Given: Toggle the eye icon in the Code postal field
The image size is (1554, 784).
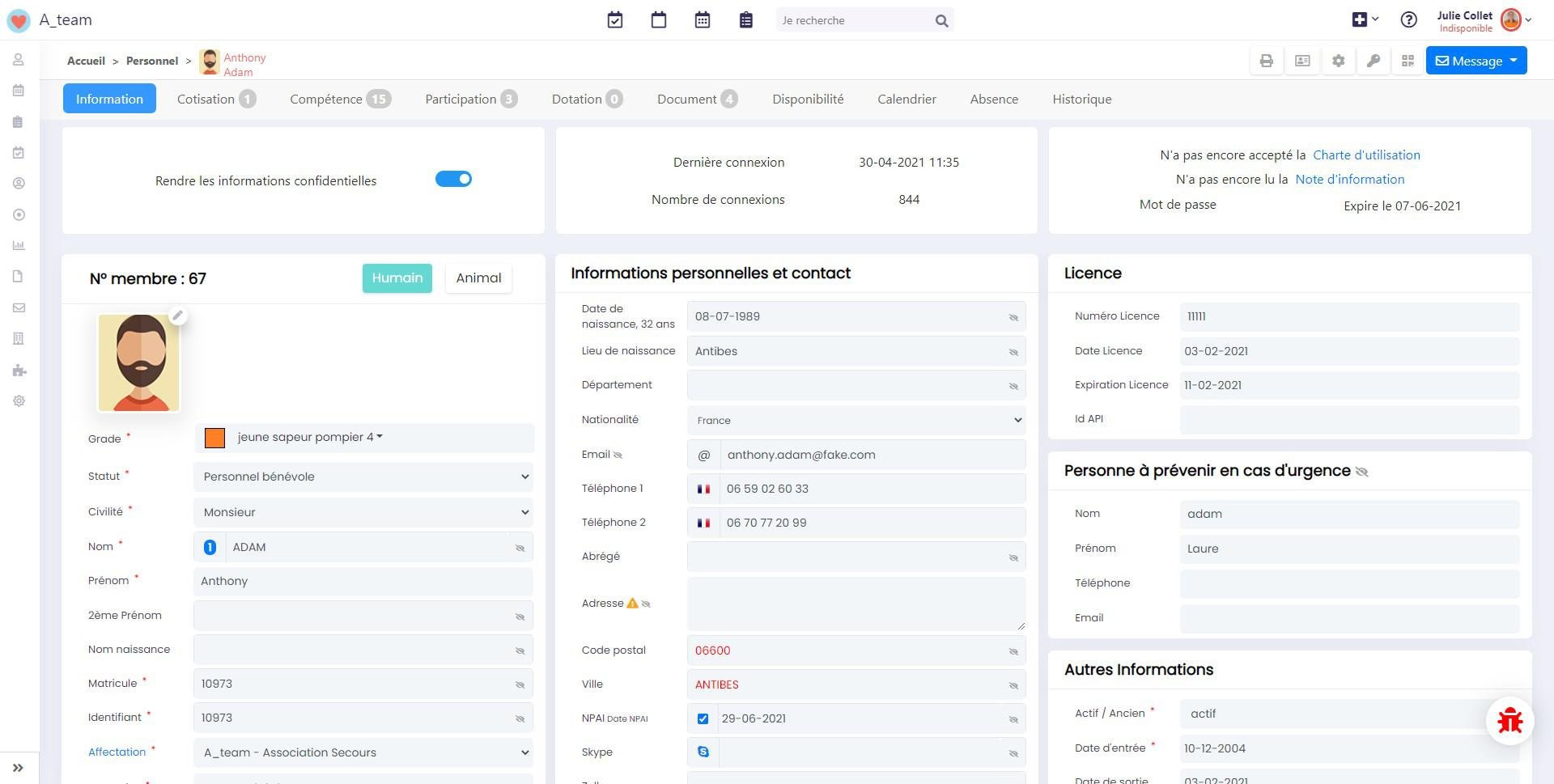Looking at the screenshot, I should 1013,651.
